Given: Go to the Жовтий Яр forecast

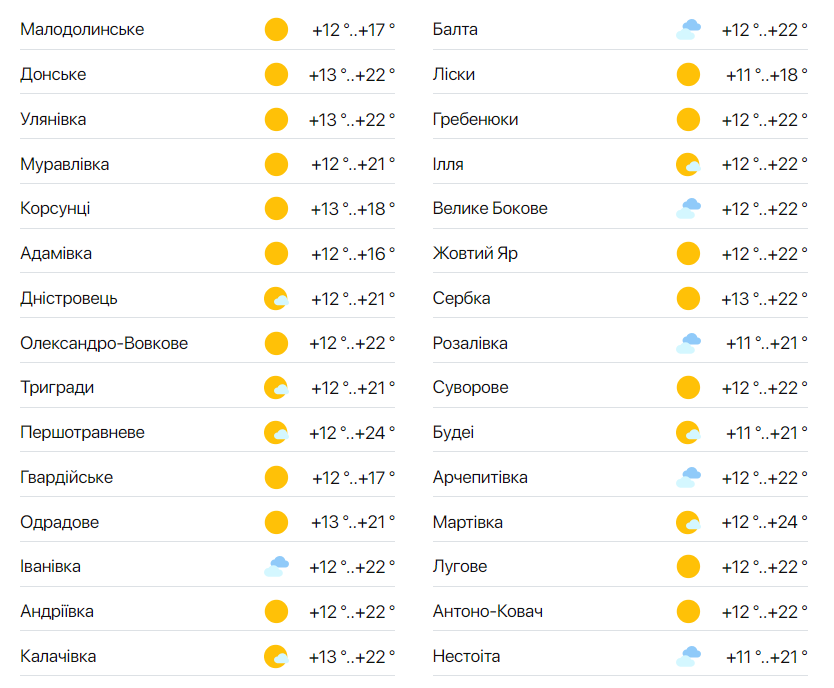Looking at the screenshot, I should (x=475, y=254).
